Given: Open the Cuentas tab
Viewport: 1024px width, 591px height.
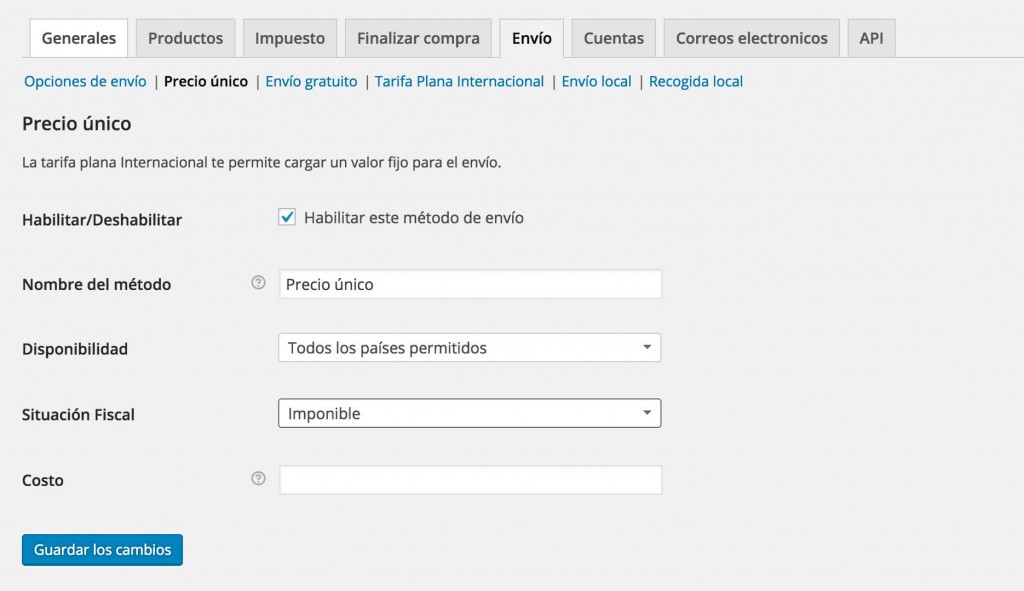Looking at the screenshot, I should point(614,38).
